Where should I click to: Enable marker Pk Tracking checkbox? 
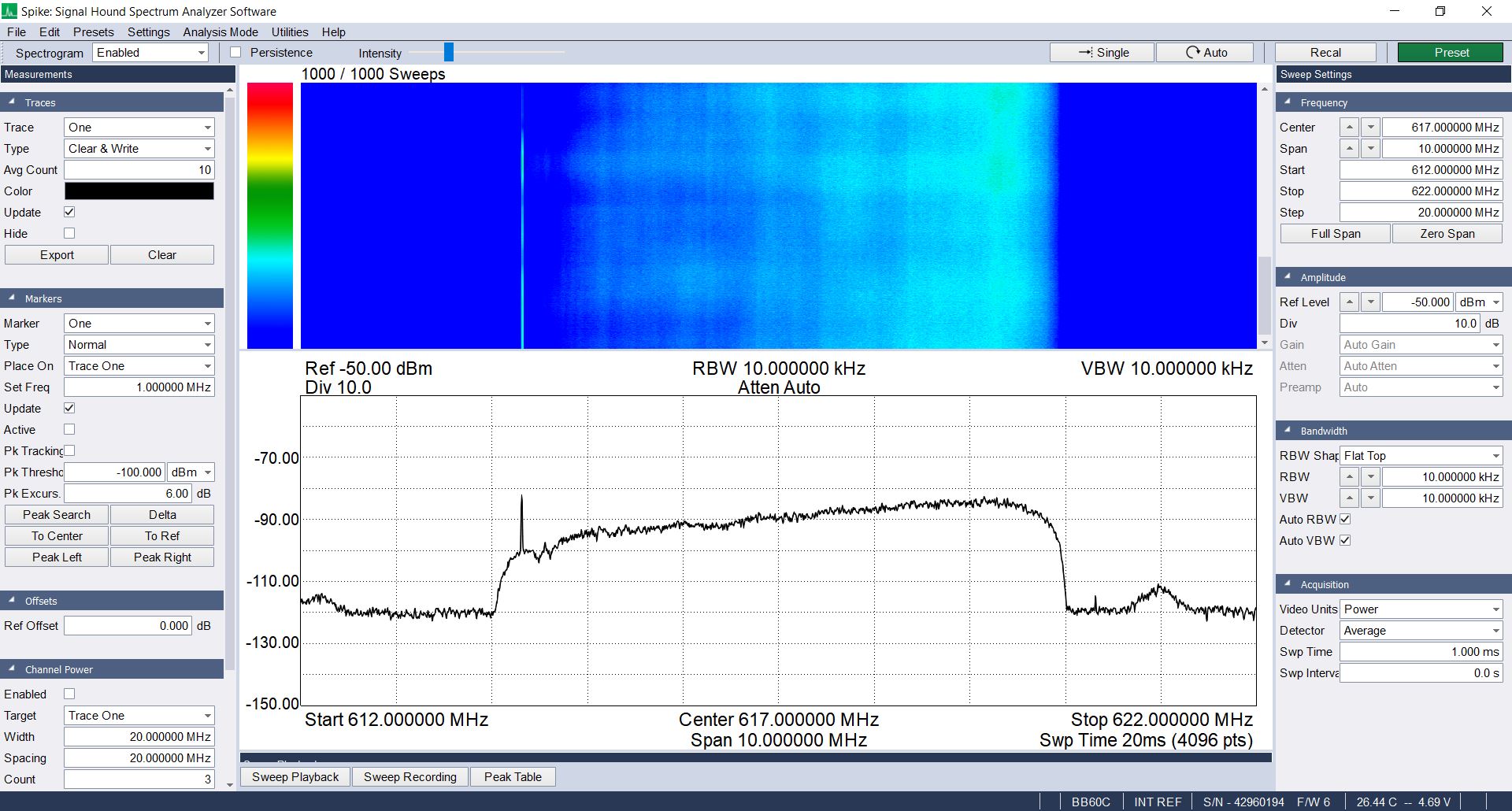(x=69, y=451)
